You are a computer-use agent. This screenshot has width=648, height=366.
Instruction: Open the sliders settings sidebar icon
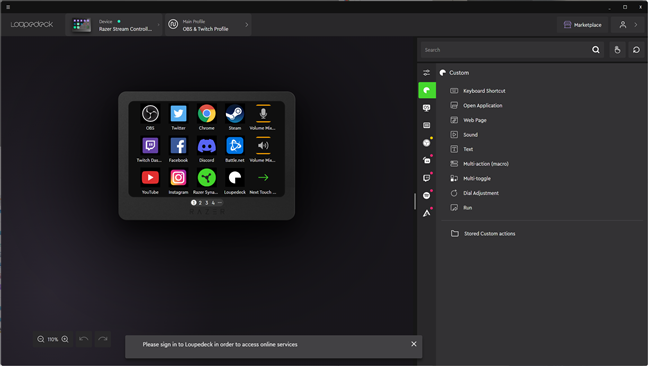click(426, 73)
